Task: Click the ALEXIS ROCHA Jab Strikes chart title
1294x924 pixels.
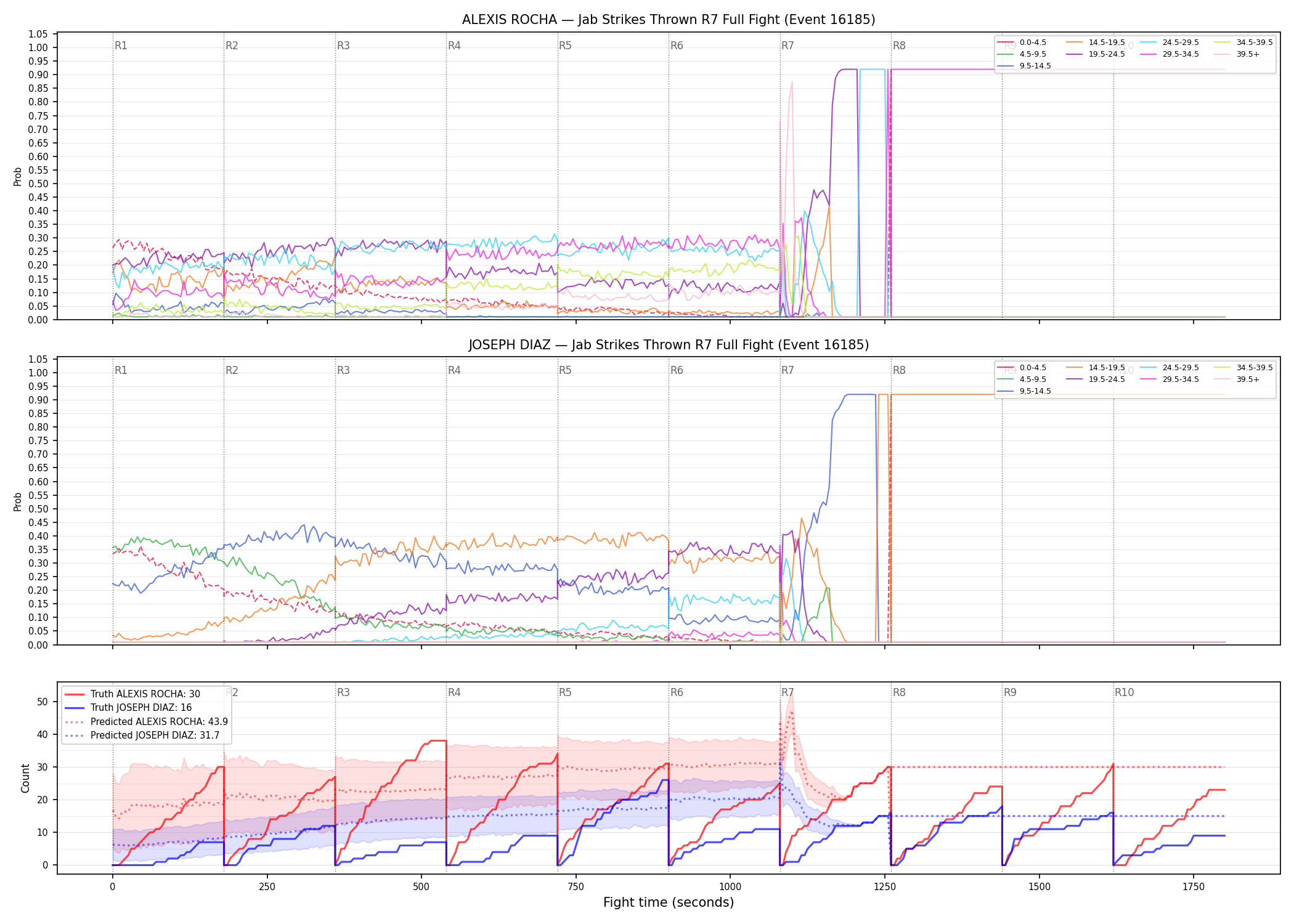Action: (x=669, y=20)
